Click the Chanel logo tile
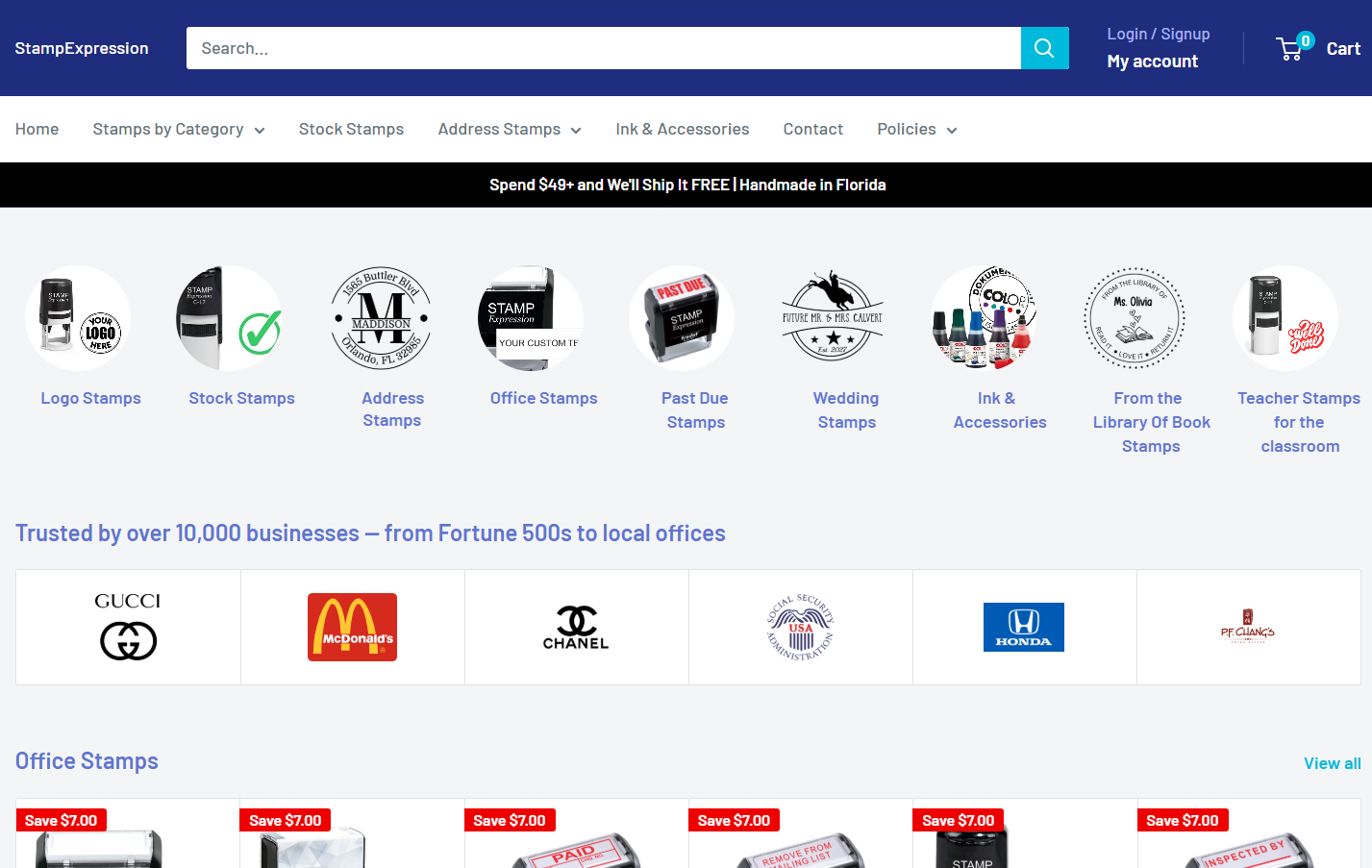 [x=576, y=627]
